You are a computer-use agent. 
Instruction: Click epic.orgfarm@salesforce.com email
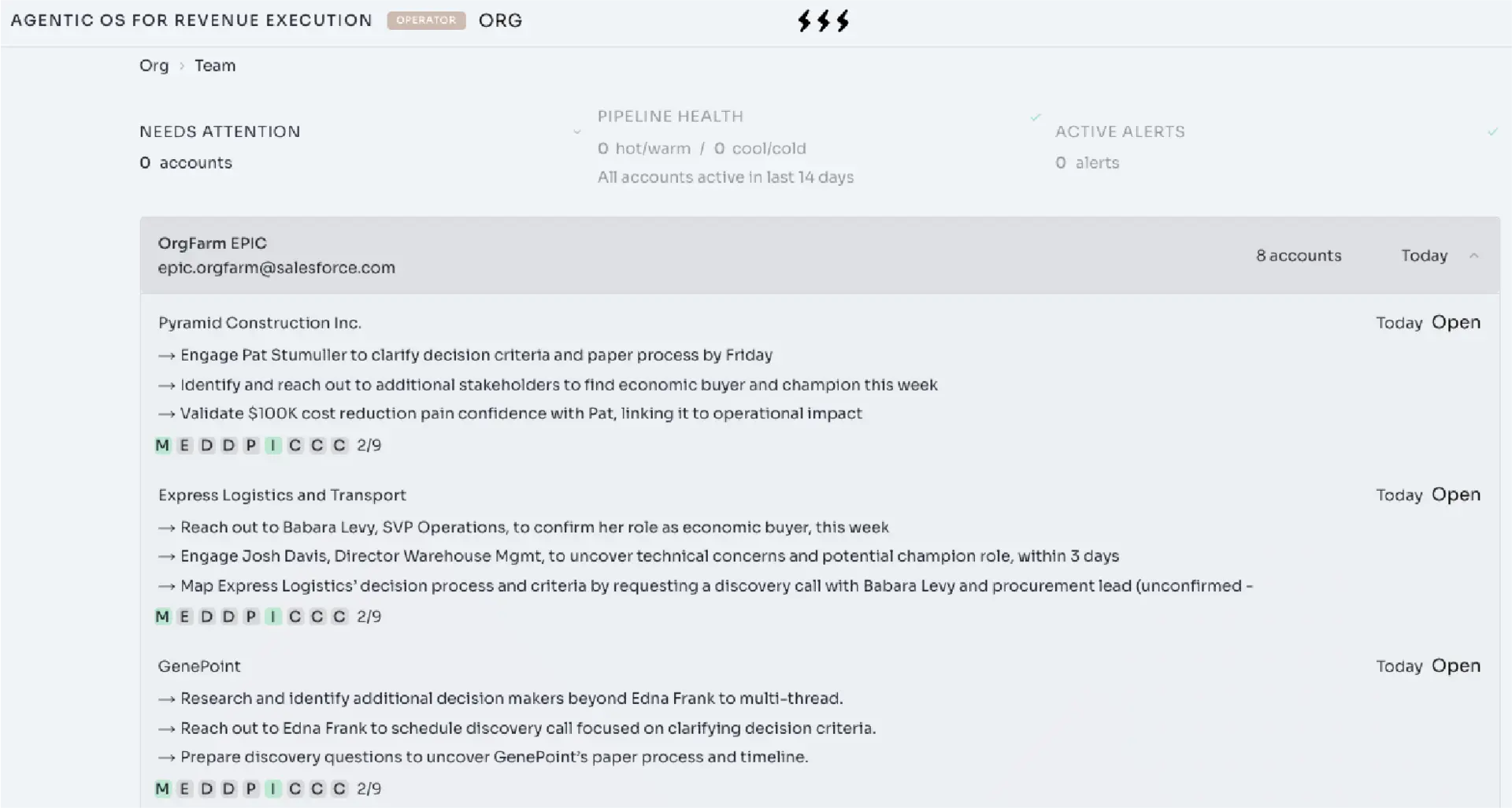click(x=276, y=268)
